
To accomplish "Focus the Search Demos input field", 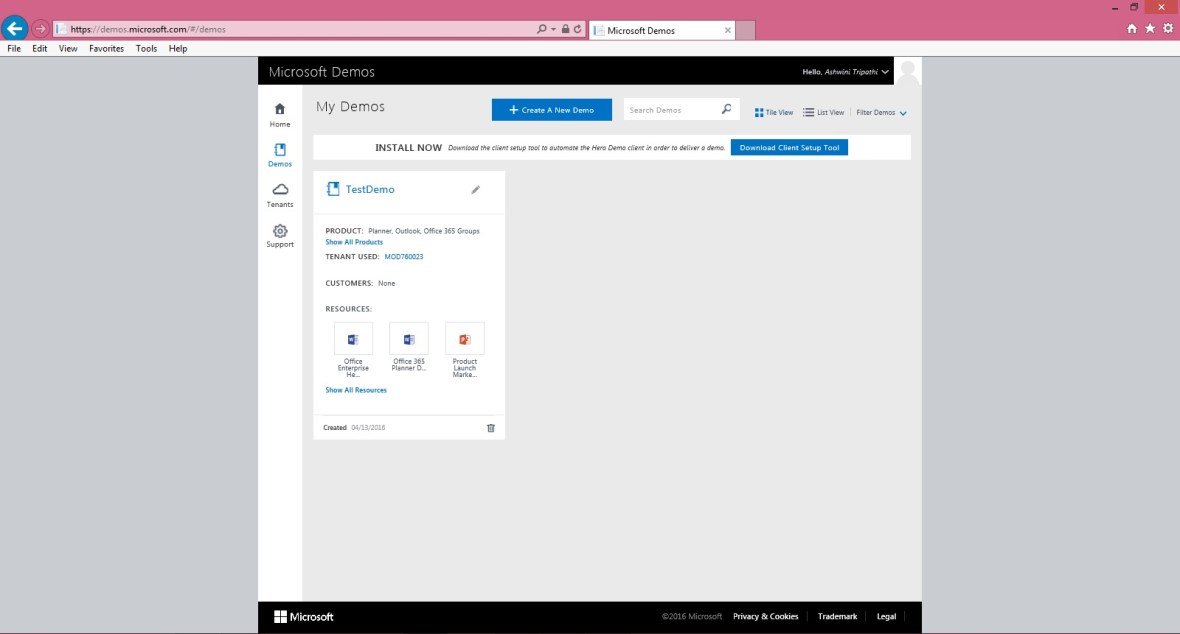I will pos(670,110).
